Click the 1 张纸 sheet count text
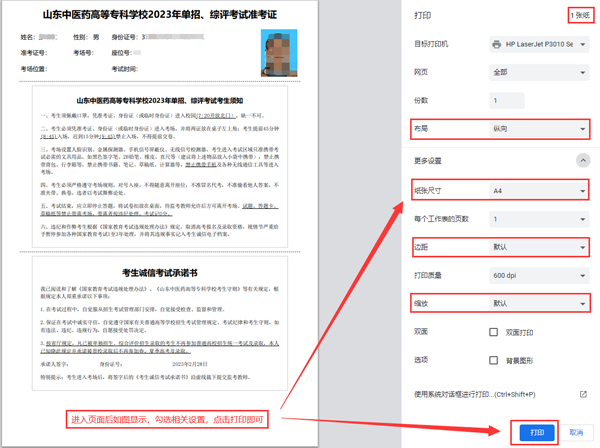The height and width of the screenshot is (448, 600). coord(580,16)
